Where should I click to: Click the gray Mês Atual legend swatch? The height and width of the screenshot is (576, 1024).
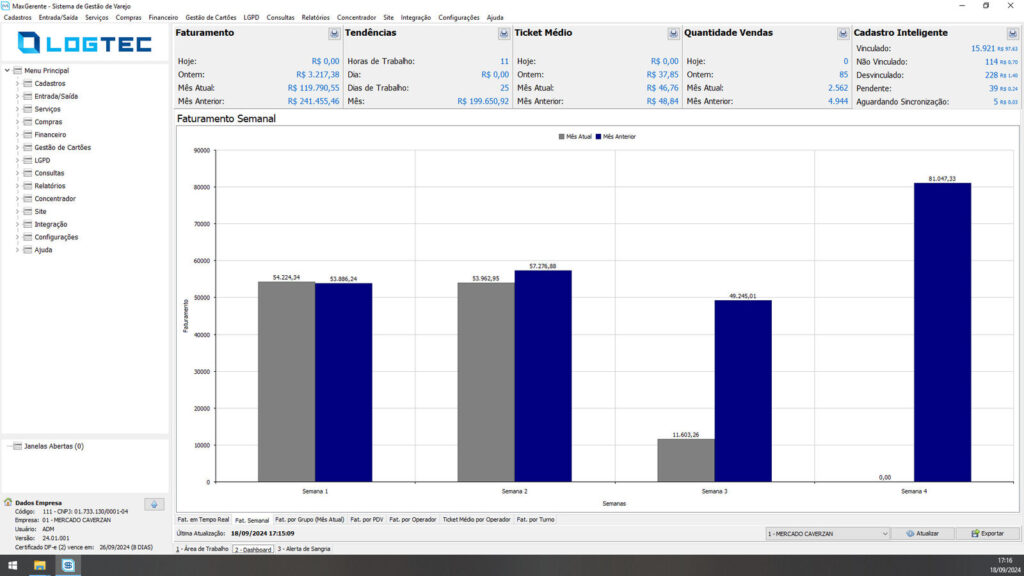tap(562, 137)
